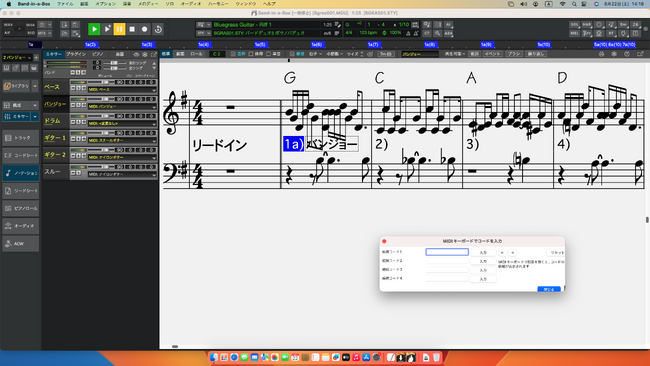
Task: Toggle the first checkbox in notation toolbar
Action: point(233,54)
